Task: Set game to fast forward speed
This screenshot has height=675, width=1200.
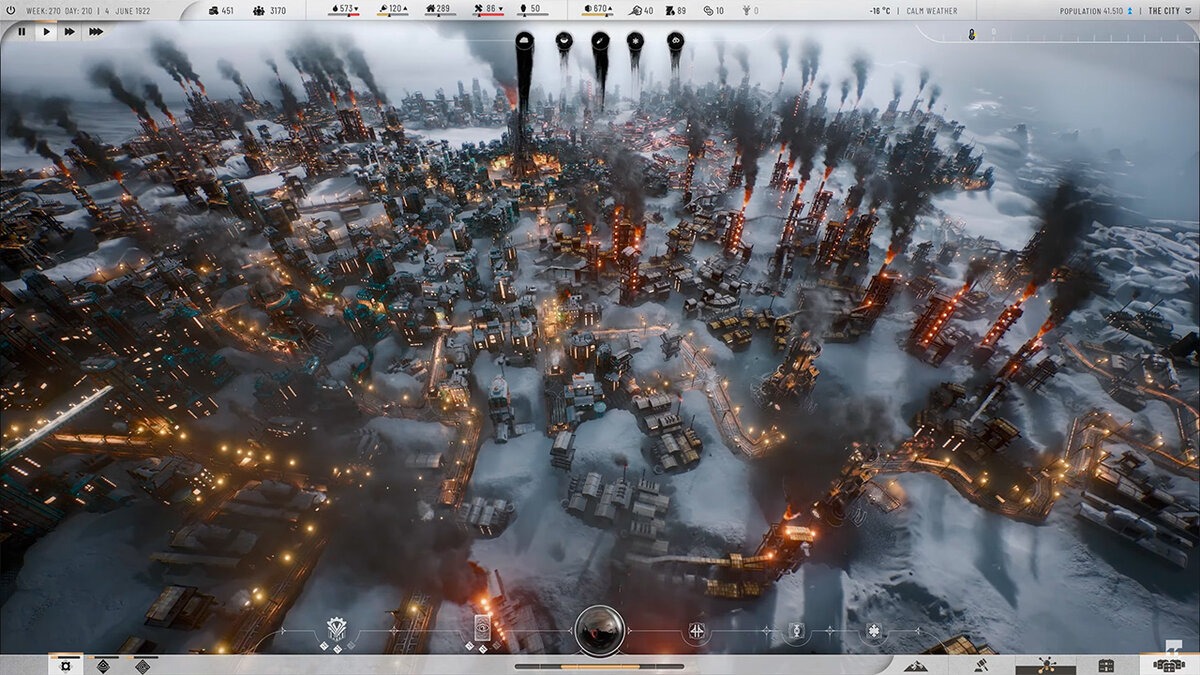Action: (70, 32)
